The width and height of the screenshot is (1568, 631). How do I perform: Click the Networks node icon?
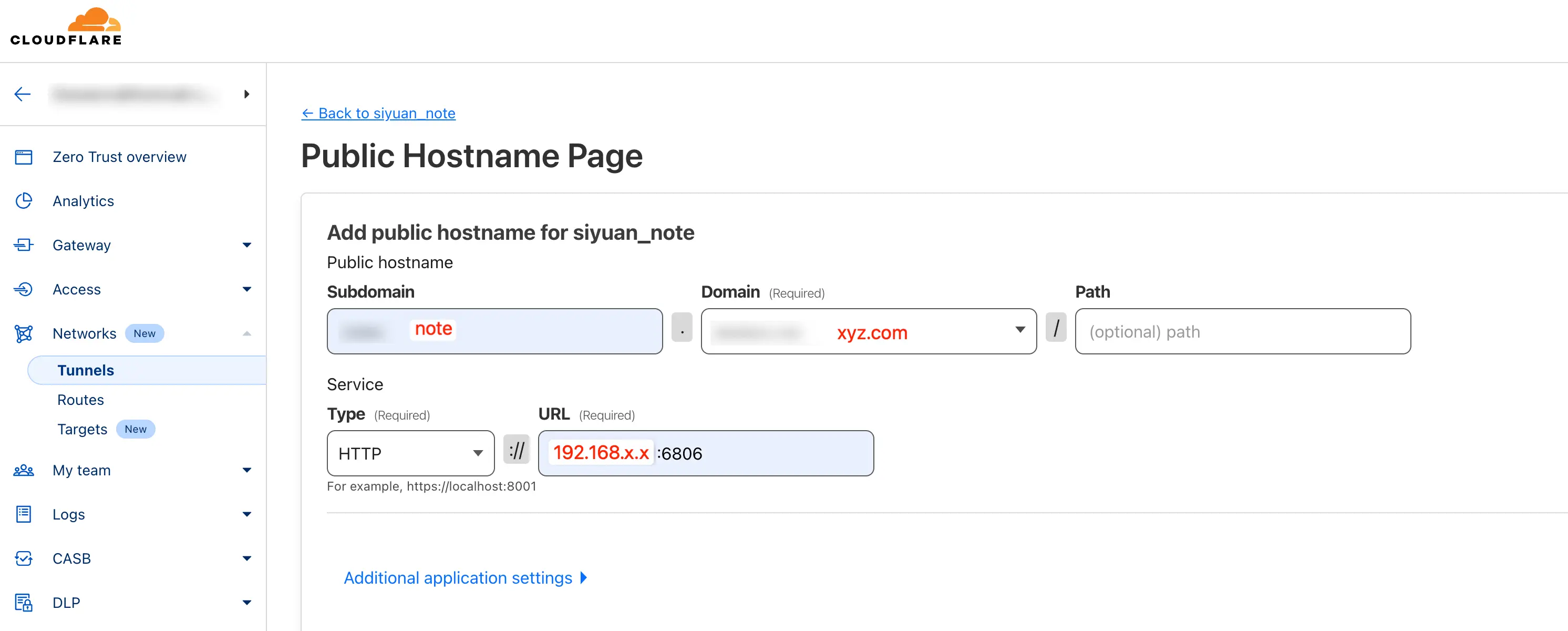pos(24,334)
